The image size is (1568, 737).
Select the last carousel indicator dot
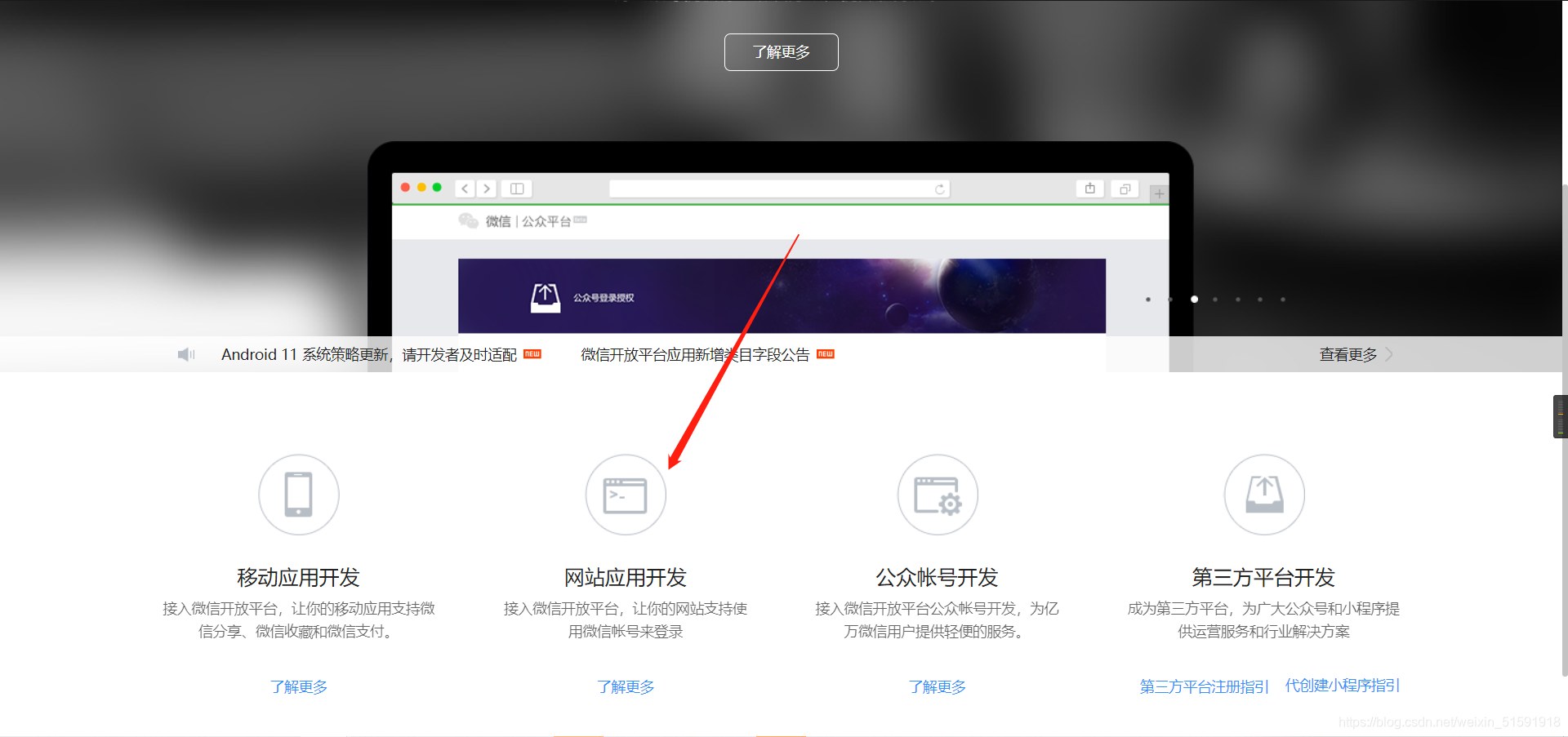[x=1283, y=300]
